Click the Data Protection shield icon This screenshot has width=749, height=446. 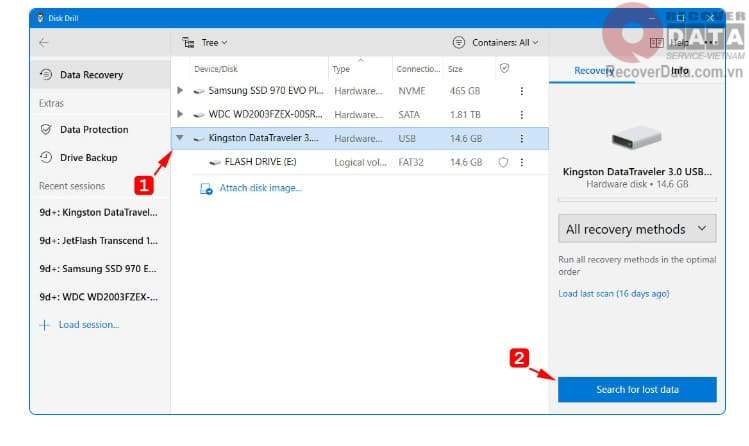pos(46,129)
